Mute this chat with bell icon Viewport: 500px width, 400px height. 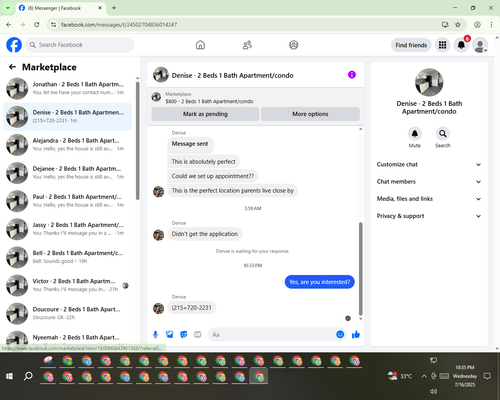coord(415,134)
